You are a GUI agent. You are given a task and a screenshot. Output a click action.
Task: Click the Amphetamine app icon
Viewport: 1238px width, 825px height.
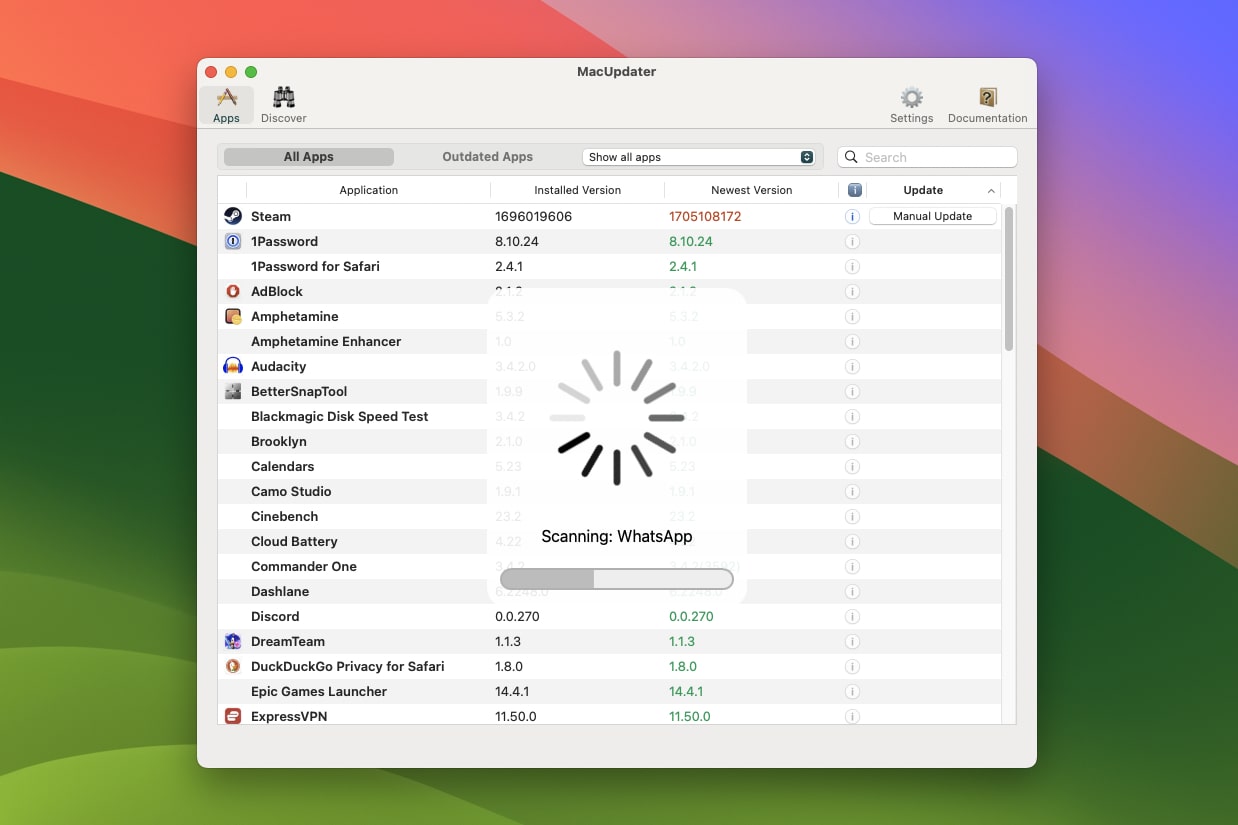click(x=233, y=316)
